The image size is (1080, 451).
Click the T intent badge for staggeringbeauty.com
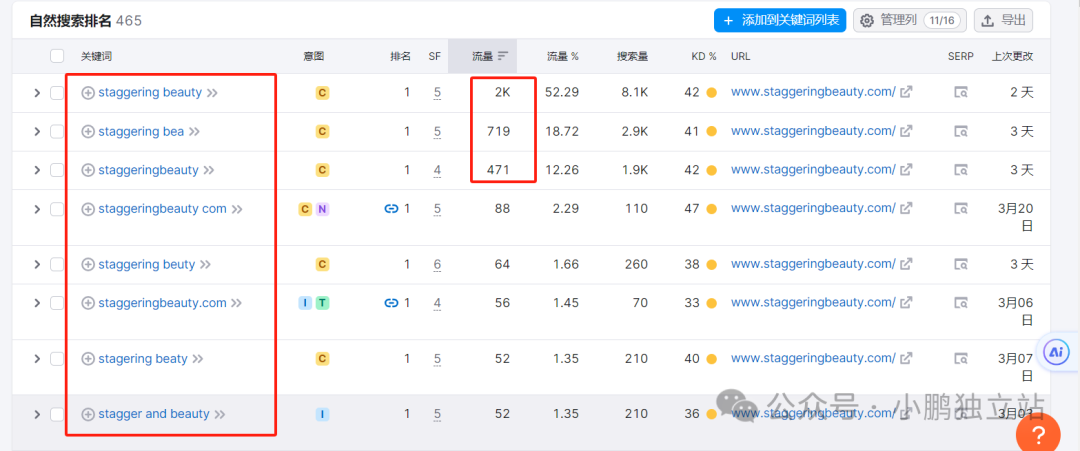click(322, 302)
